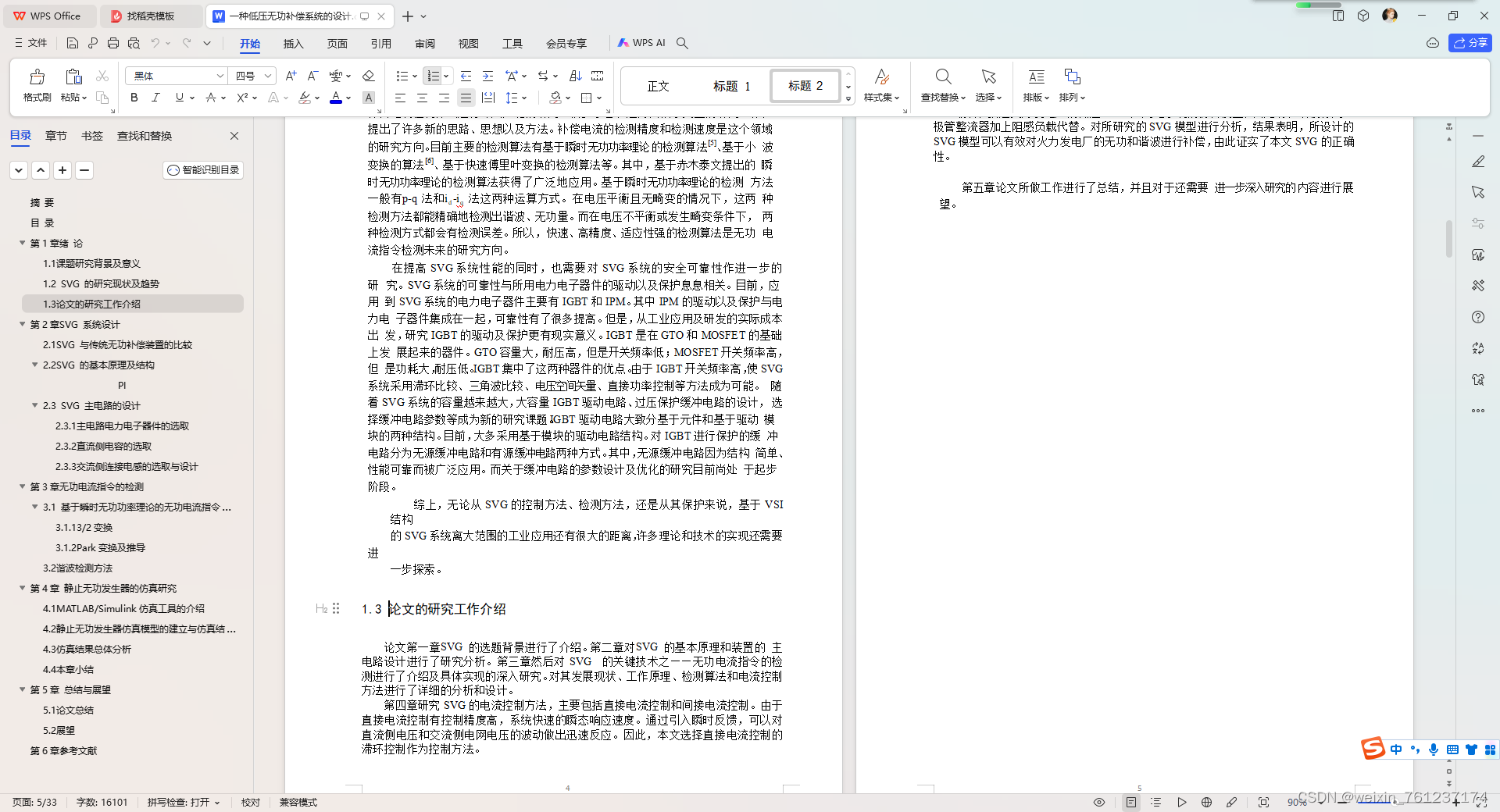This screenshot has height=812, width=1500.
Task: Click the Print icon in quick toolbar
Action: point(113,43)
